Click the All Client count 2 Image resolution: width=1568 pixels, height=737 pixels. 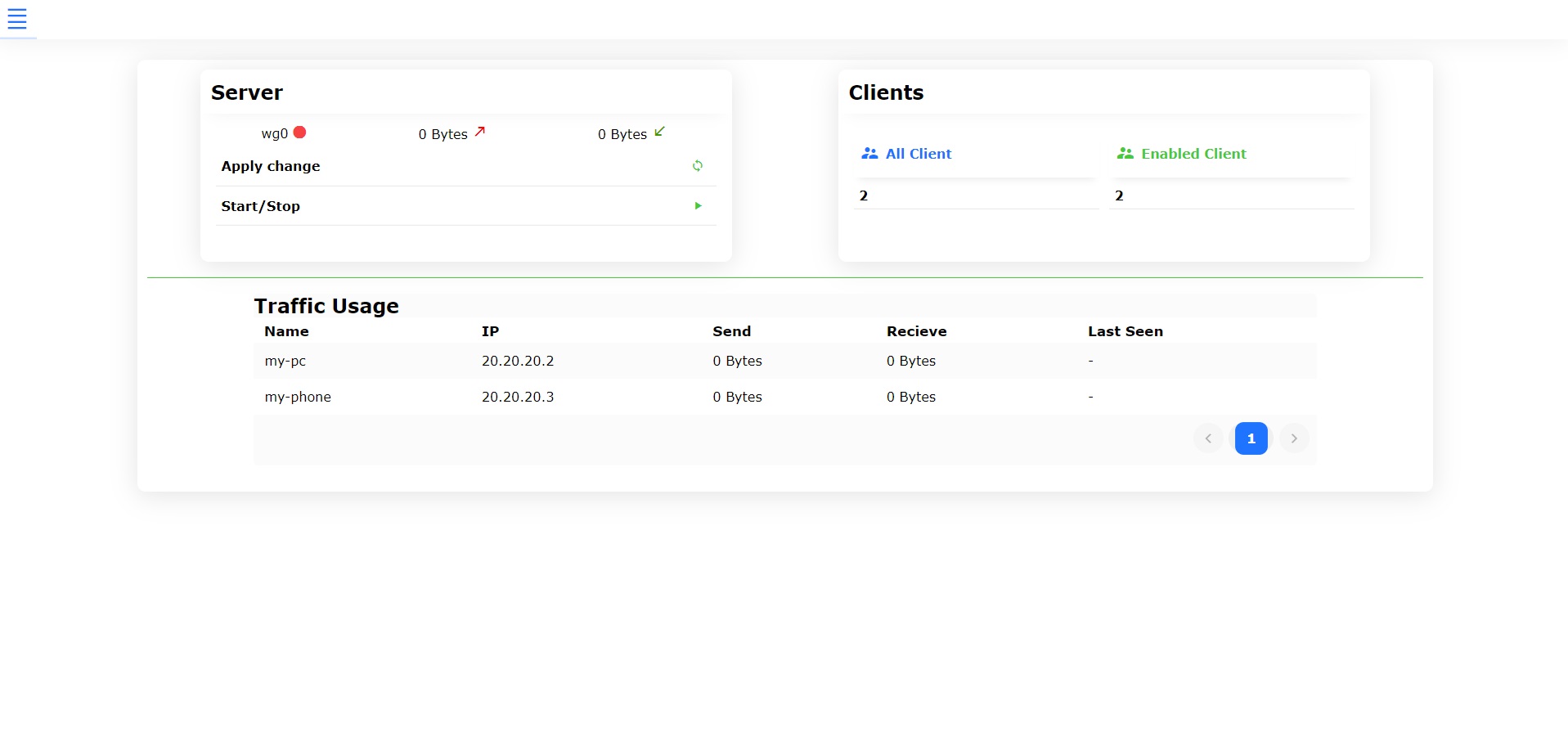coord(864,195)
